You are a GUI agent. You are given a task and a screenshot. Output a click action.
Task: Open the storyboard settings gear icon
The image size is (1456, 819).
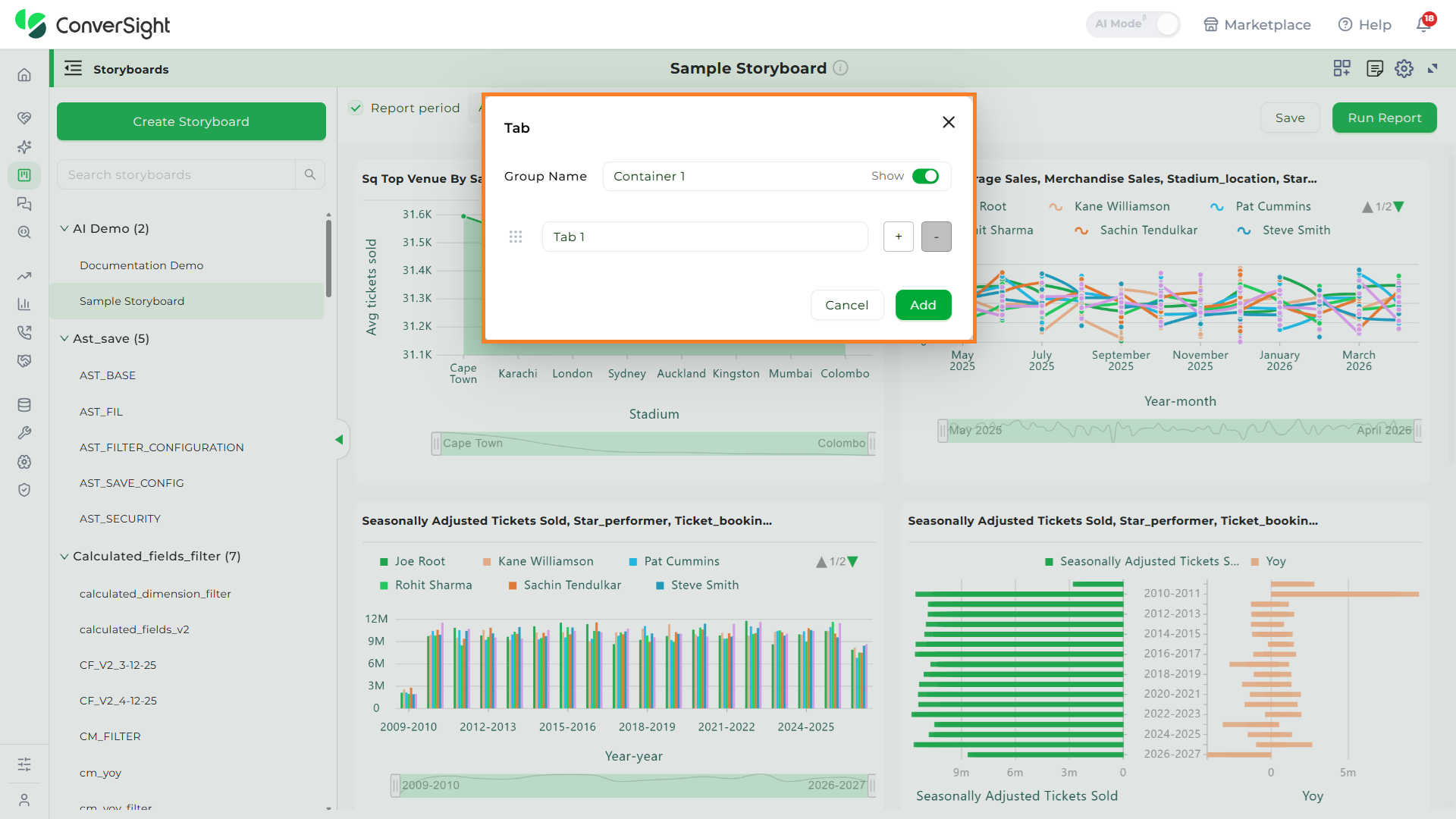tap(1404, 69)
